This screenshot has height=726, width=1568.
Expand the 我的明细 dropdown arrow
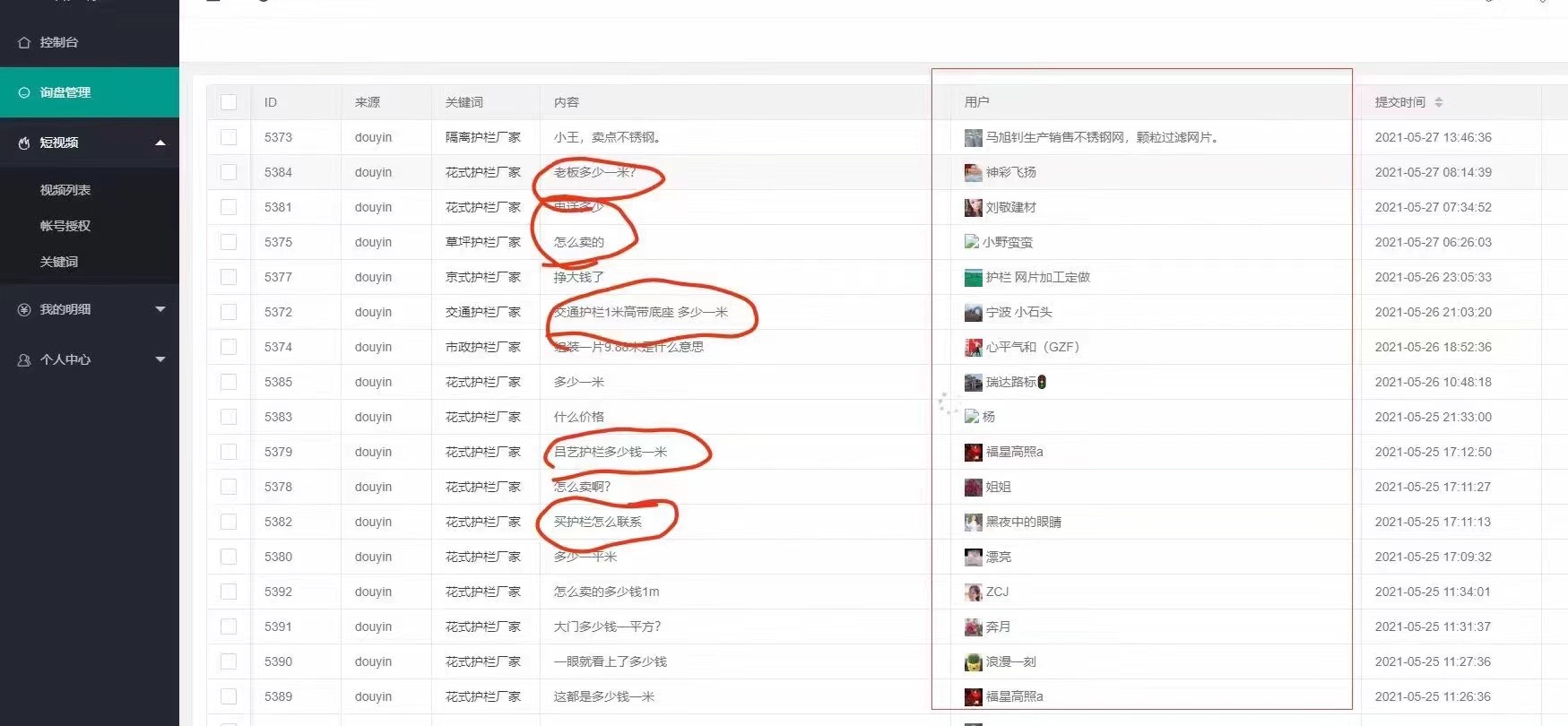pos(160,309)
